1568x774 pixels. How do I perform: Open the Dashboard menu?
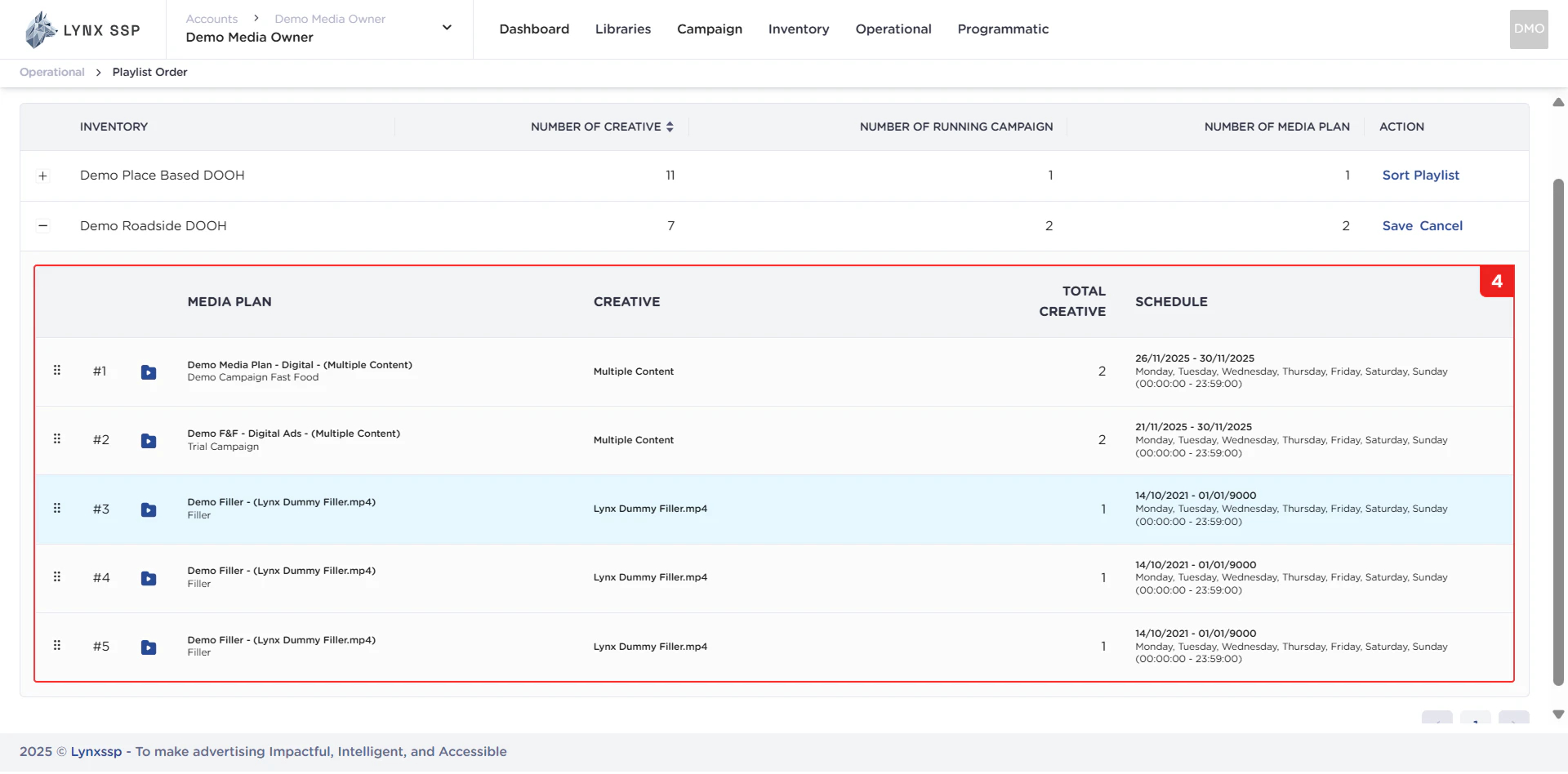[534, 29]
